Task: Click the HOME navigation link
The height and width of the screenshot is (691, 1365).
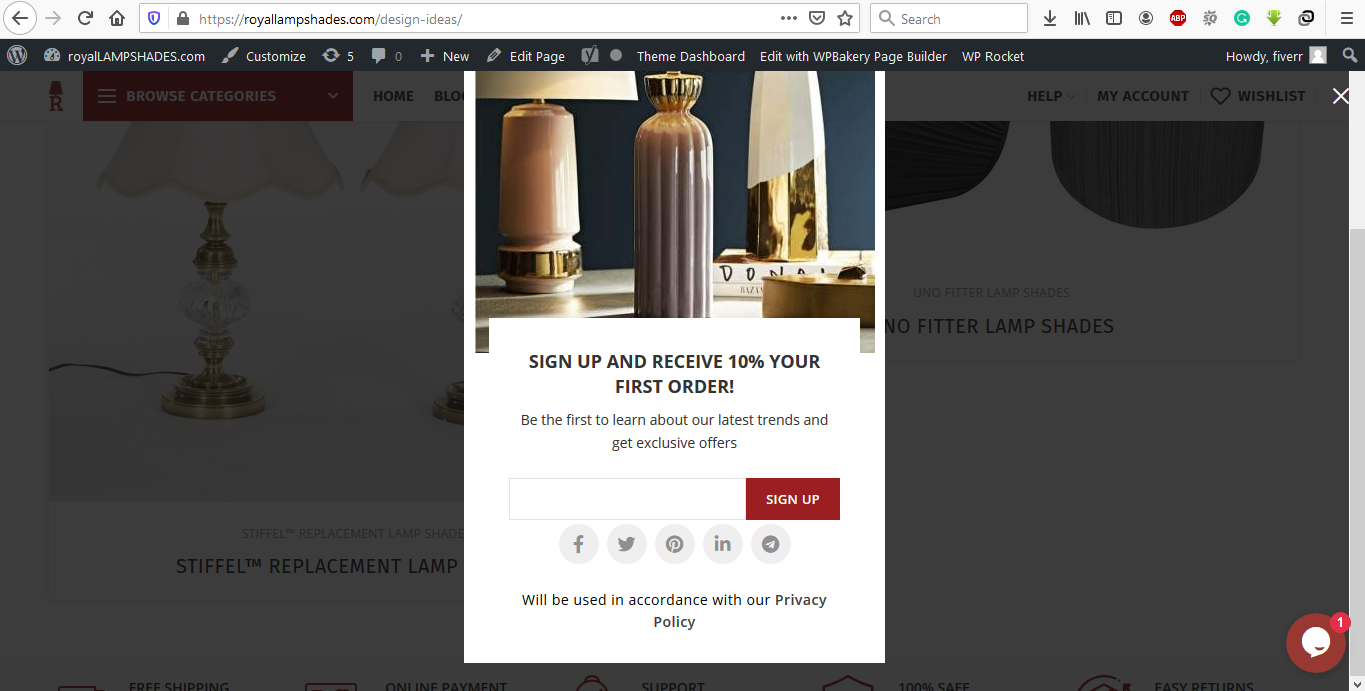Action: [393, 96]
